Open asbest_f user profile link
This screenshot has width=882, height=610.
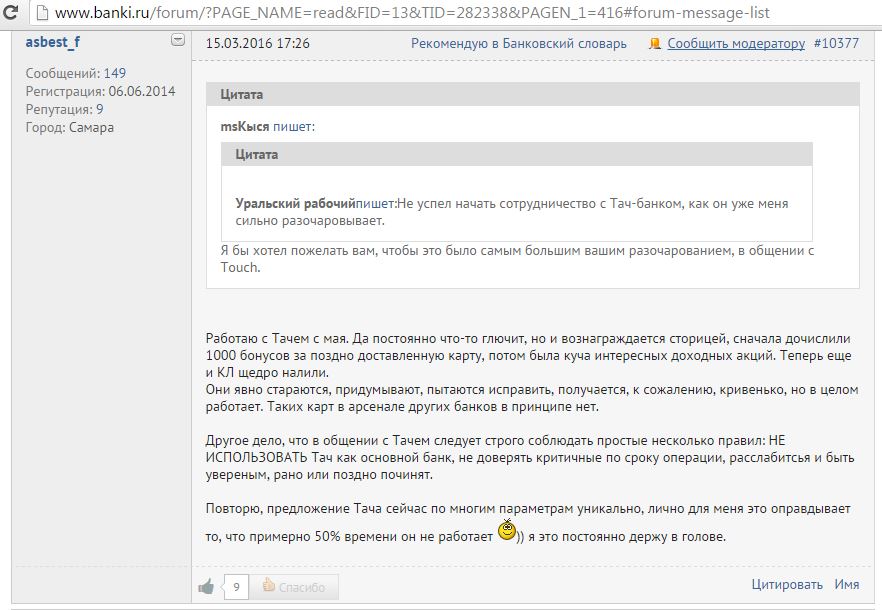click(x=53, y=42)
